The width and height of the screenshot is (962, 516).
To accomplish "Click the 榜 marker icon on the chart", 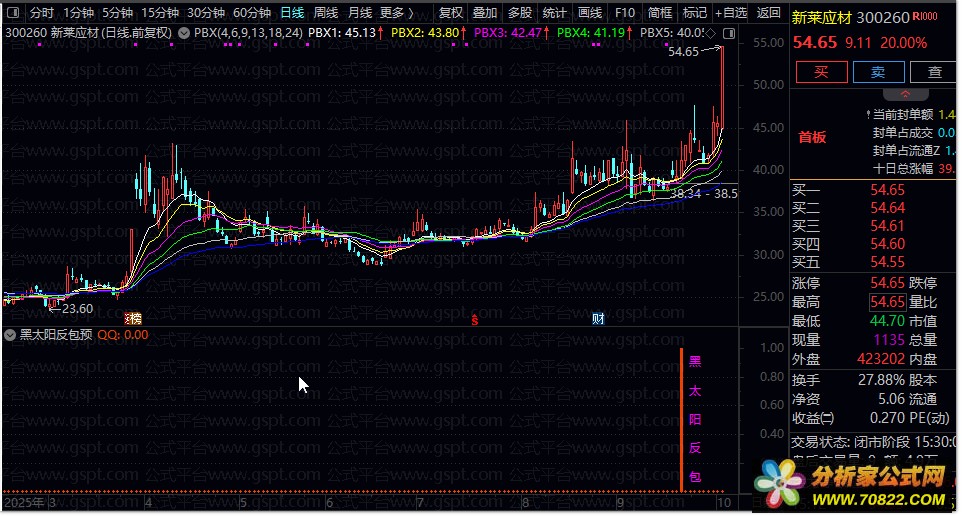I will click(131, 319).
